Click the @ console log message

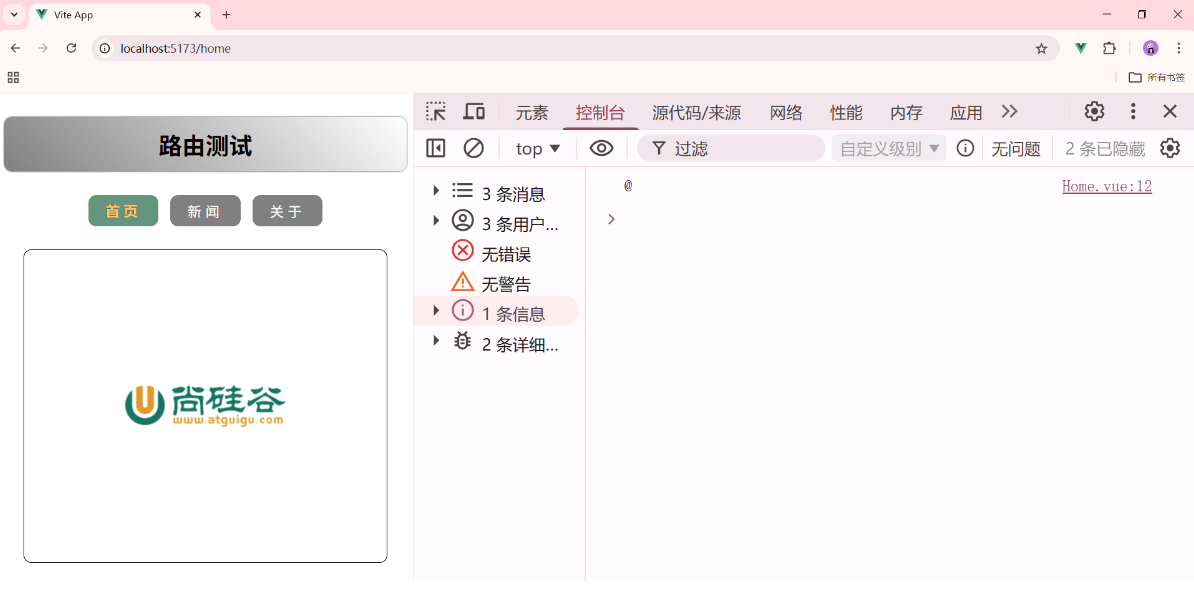tap(628, 186)
